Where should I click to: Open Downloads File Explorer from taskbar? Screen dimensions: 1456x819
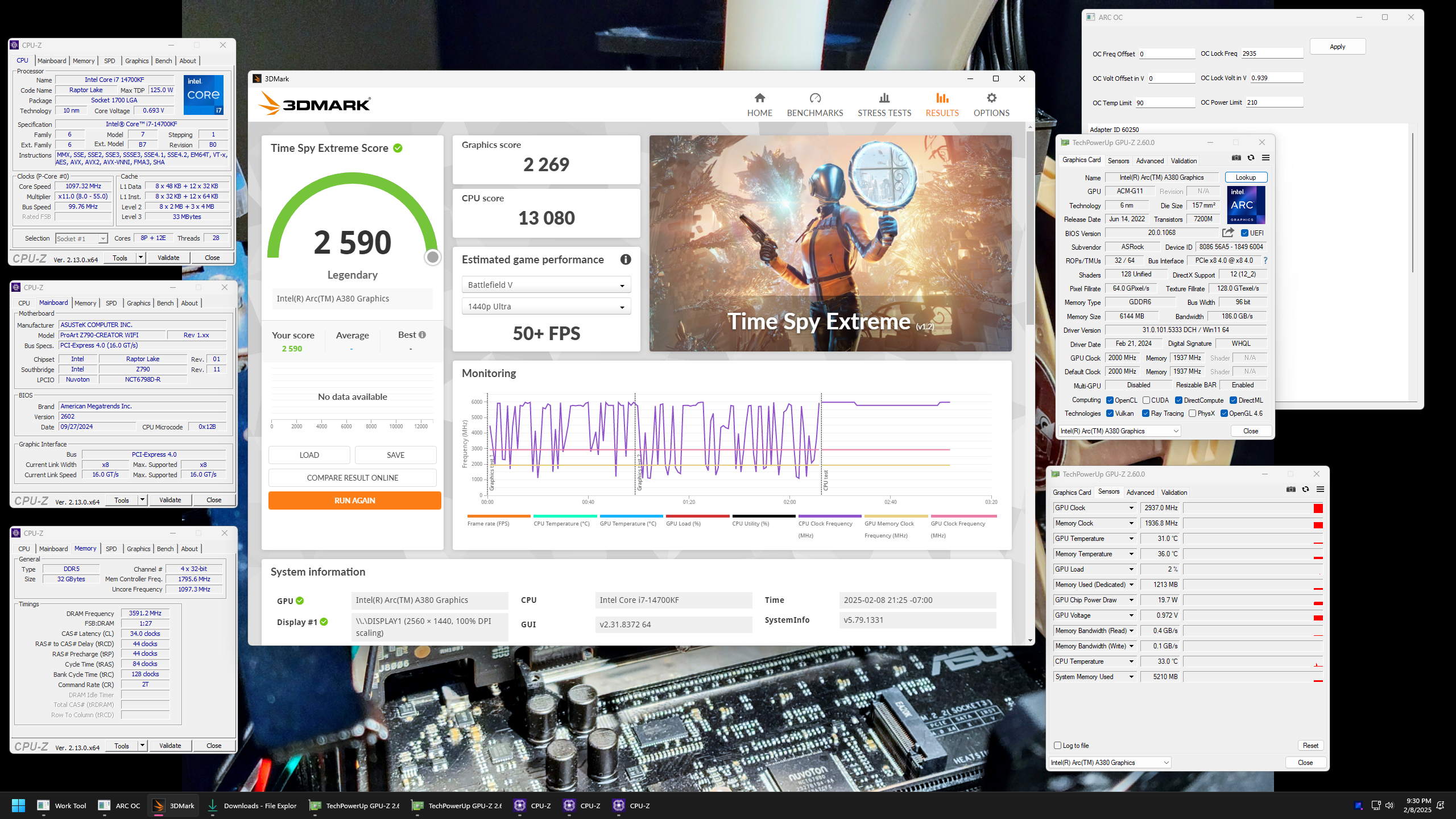point(251,805)
